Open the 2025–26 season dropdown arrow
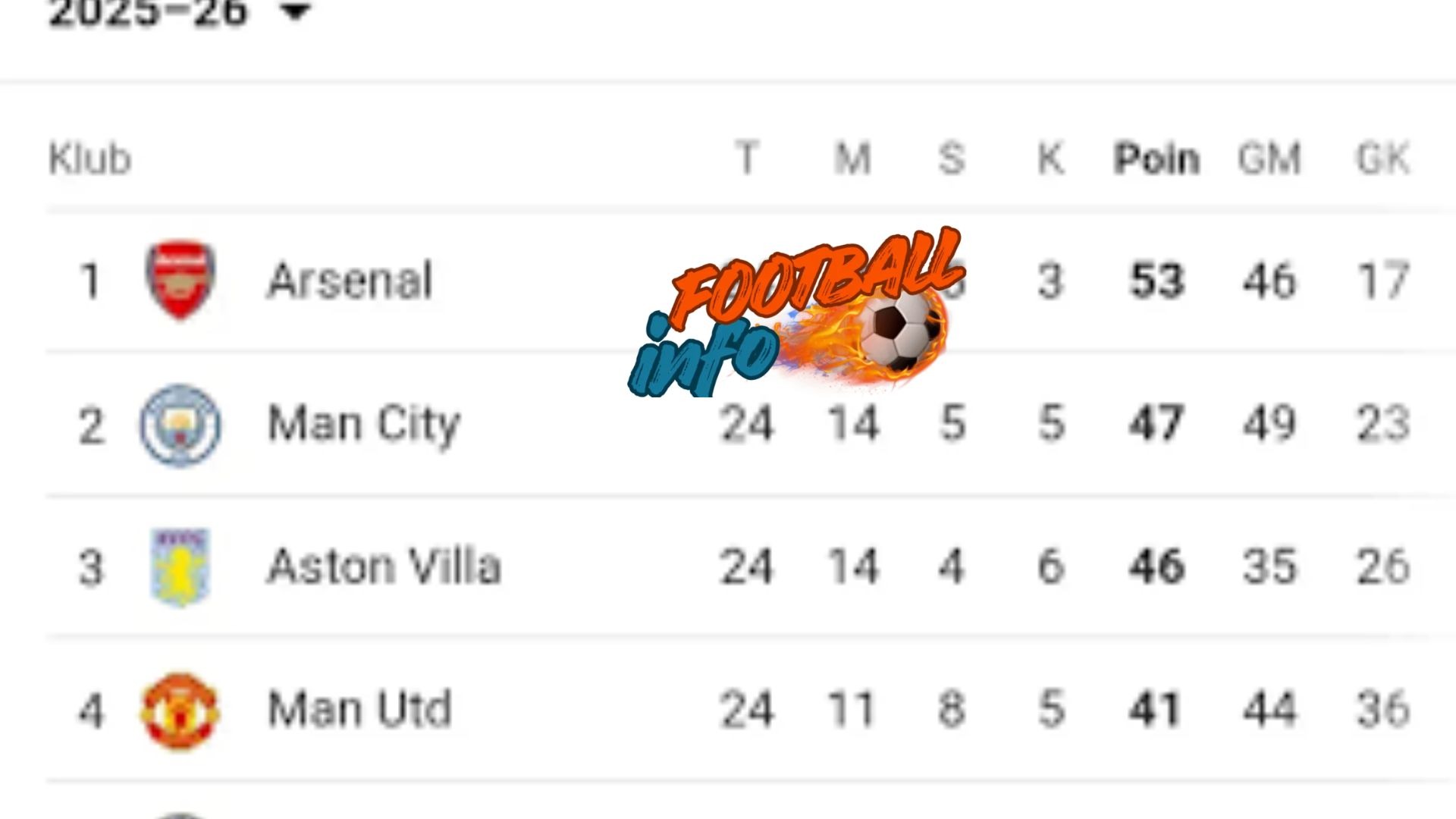This screenshot has width=1456, height=819. click(296, 11)
